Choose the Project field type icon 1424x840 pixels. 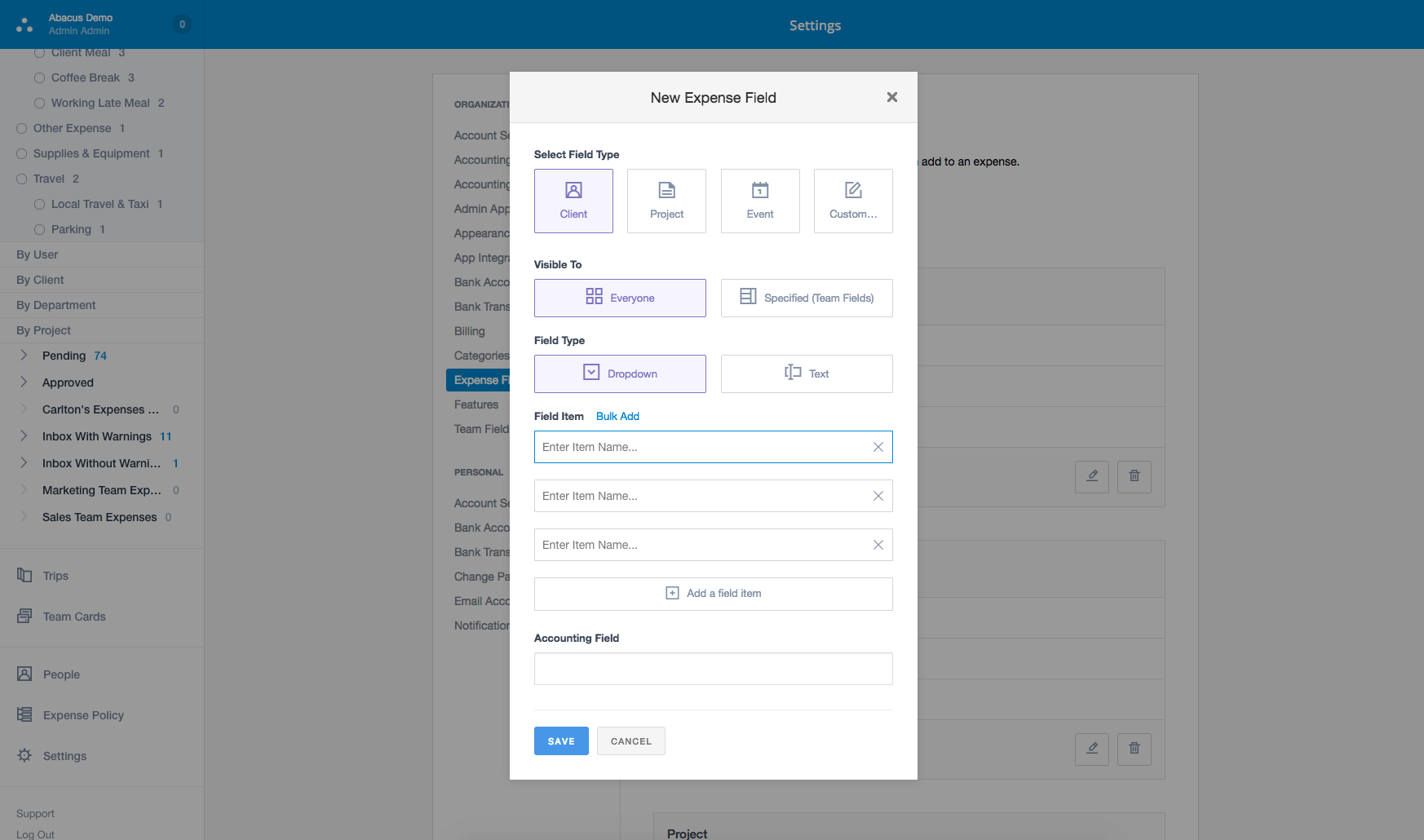coord(666,191)
